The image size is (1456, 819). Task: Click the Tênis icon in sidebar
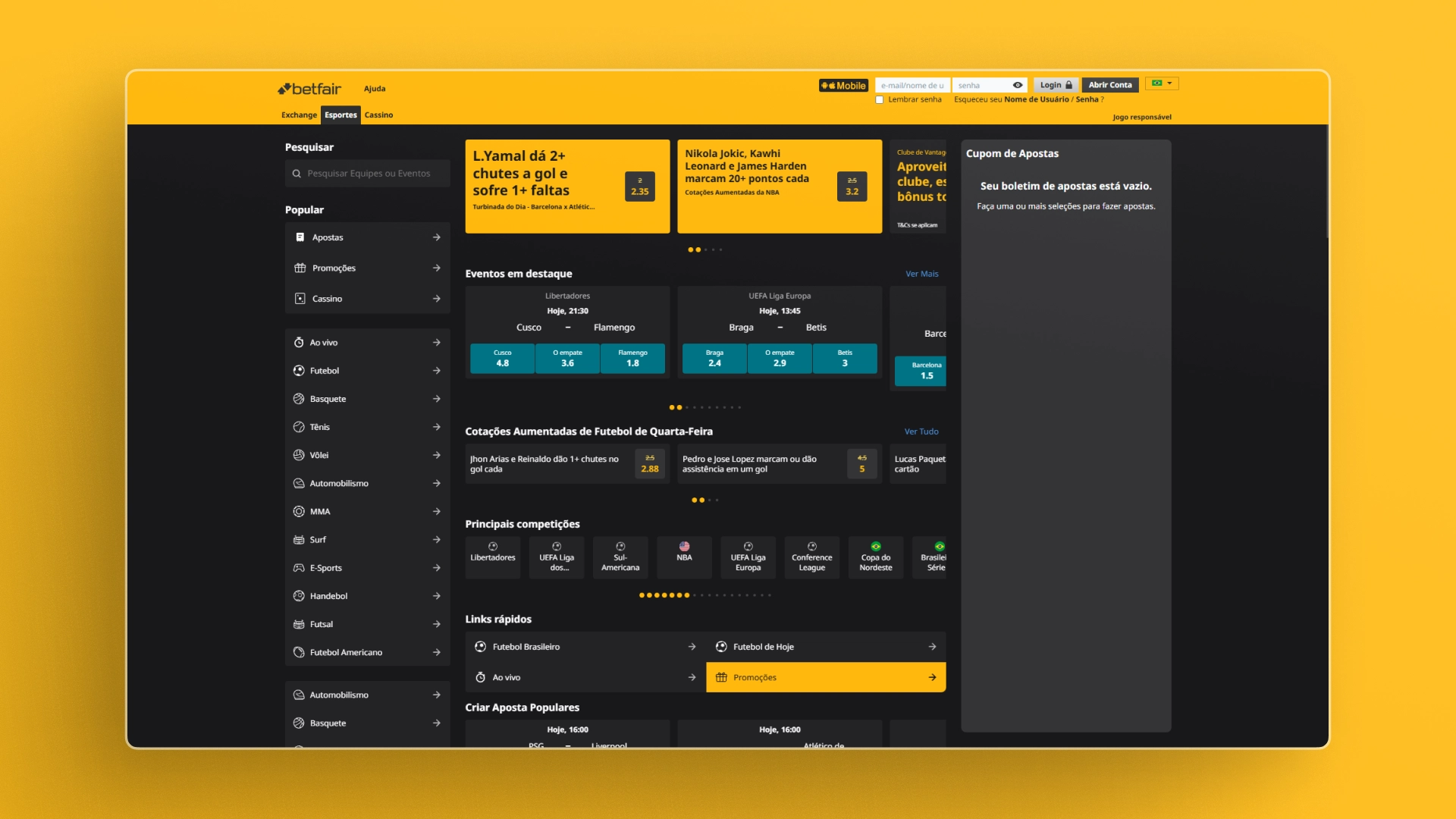tap(299, 427)
